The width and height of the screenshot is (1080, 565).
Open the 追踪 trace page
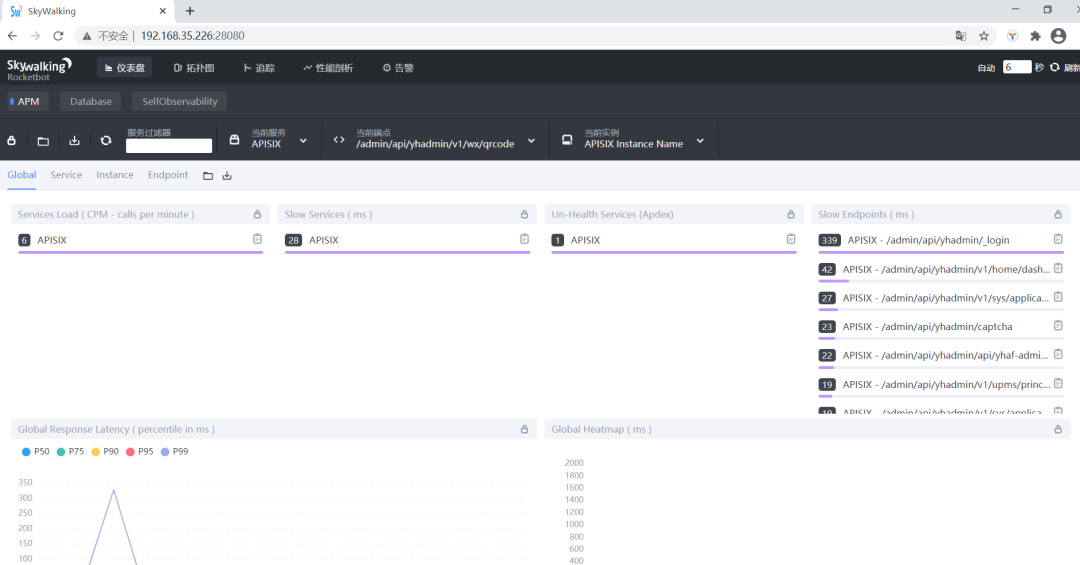coord(259,68)
